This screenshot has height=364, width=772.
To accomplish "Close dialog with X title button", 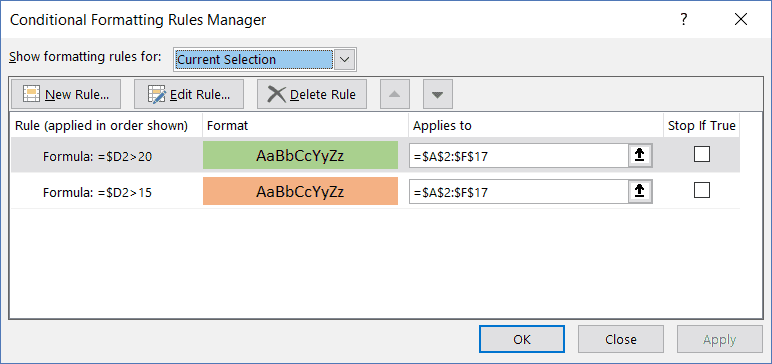I will click(x=740, y=20).
